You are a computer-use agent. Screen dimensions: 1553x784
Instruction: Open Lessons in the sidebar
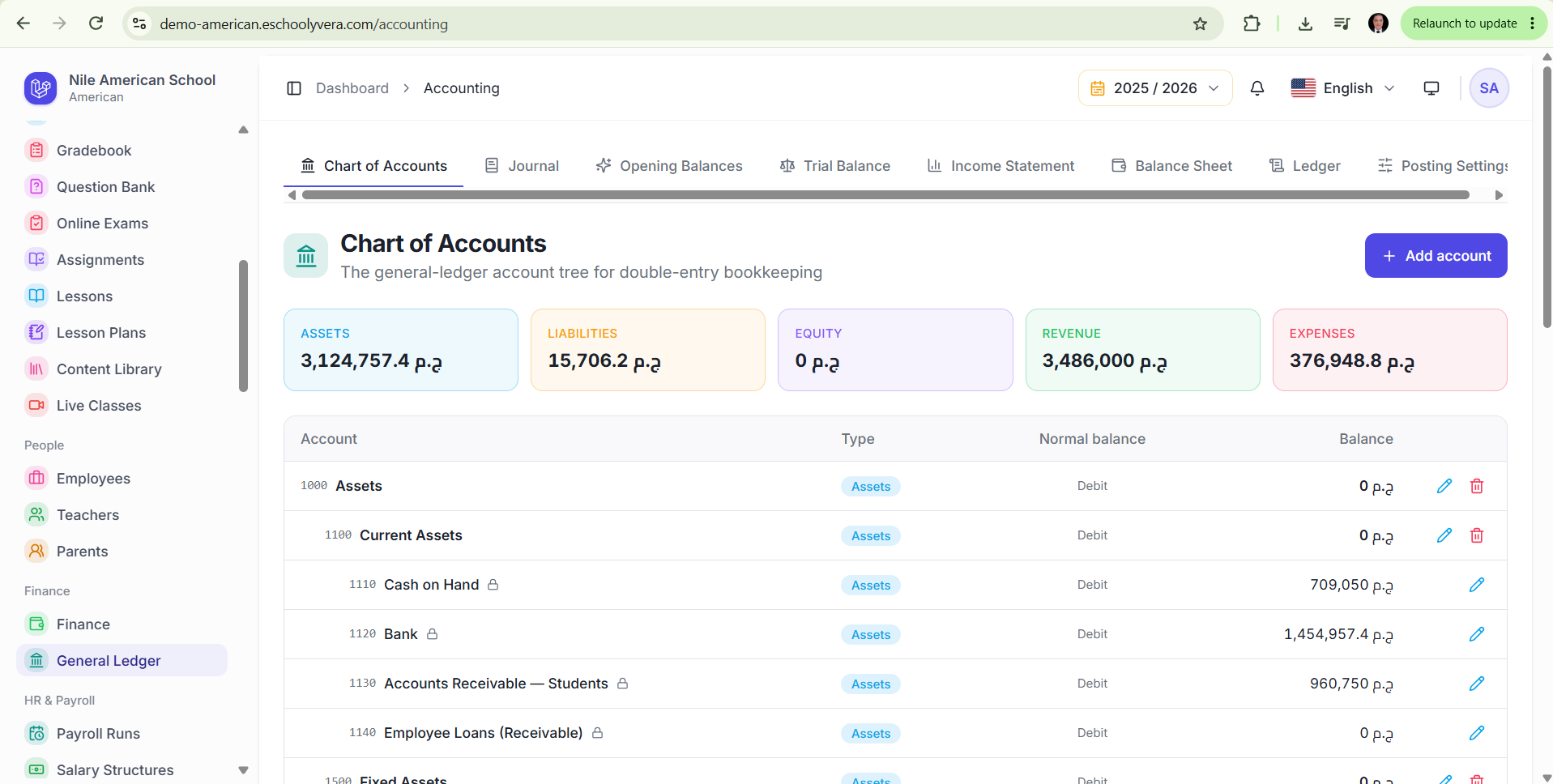pos(122,296)
